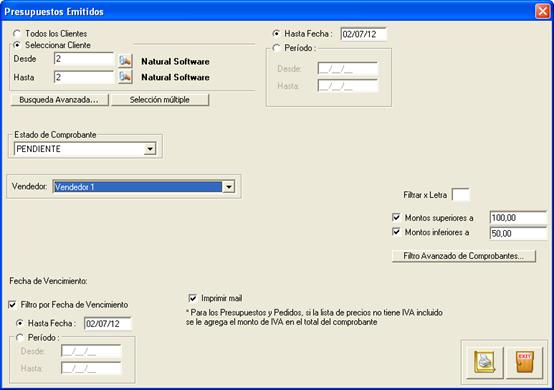Select the Seleccionar Cliente radio button
554x390 pixels.
(x=17, y=45)
